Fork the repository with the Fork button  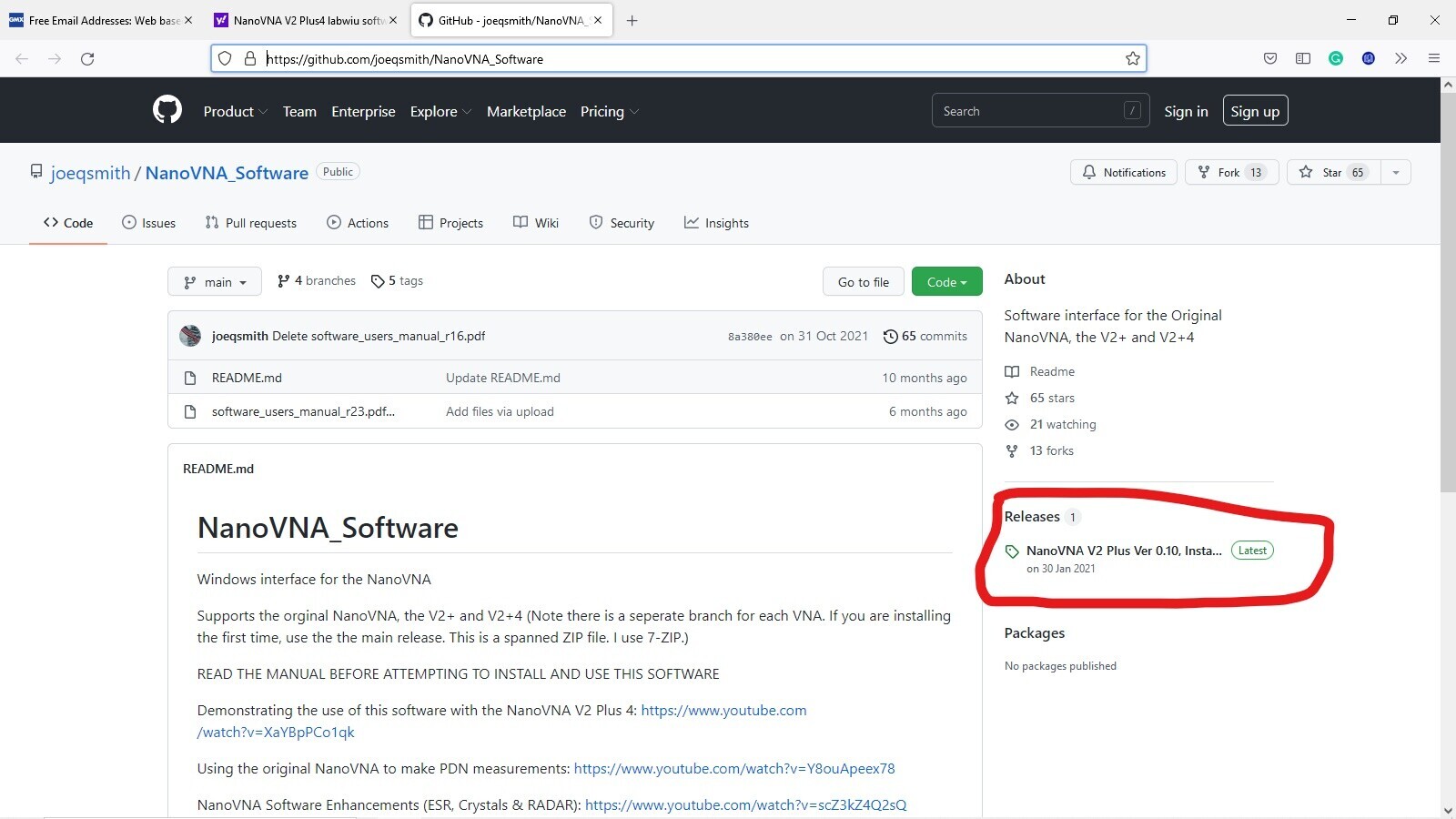tap(1232, 172)
